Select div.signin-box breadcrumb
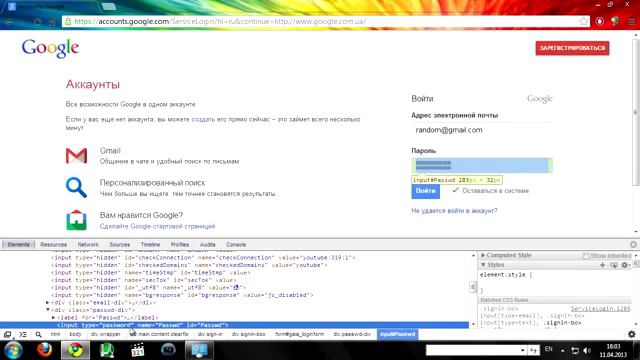 (249, 334)
